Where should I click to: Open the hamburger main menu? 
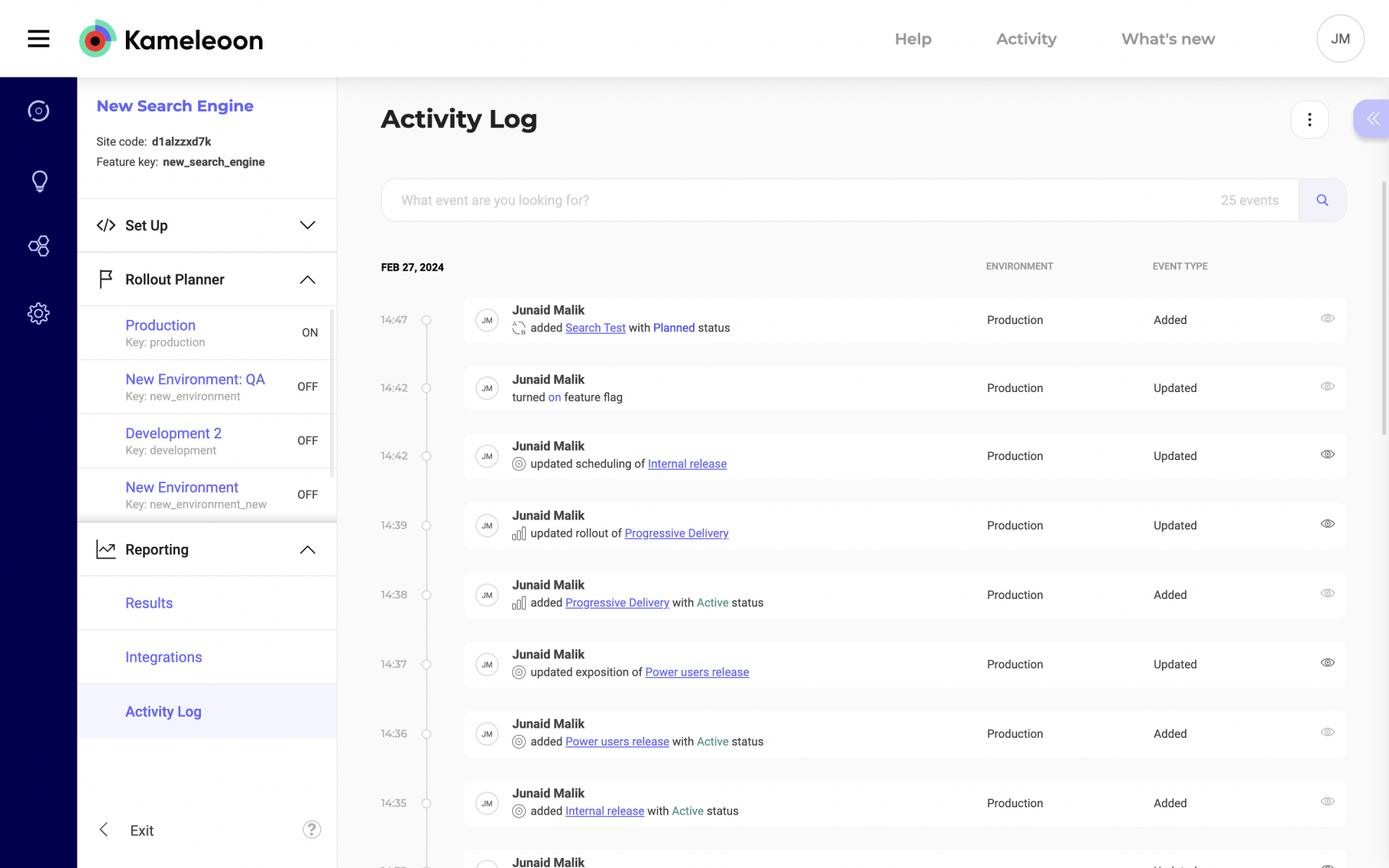[x=38, y=39]
